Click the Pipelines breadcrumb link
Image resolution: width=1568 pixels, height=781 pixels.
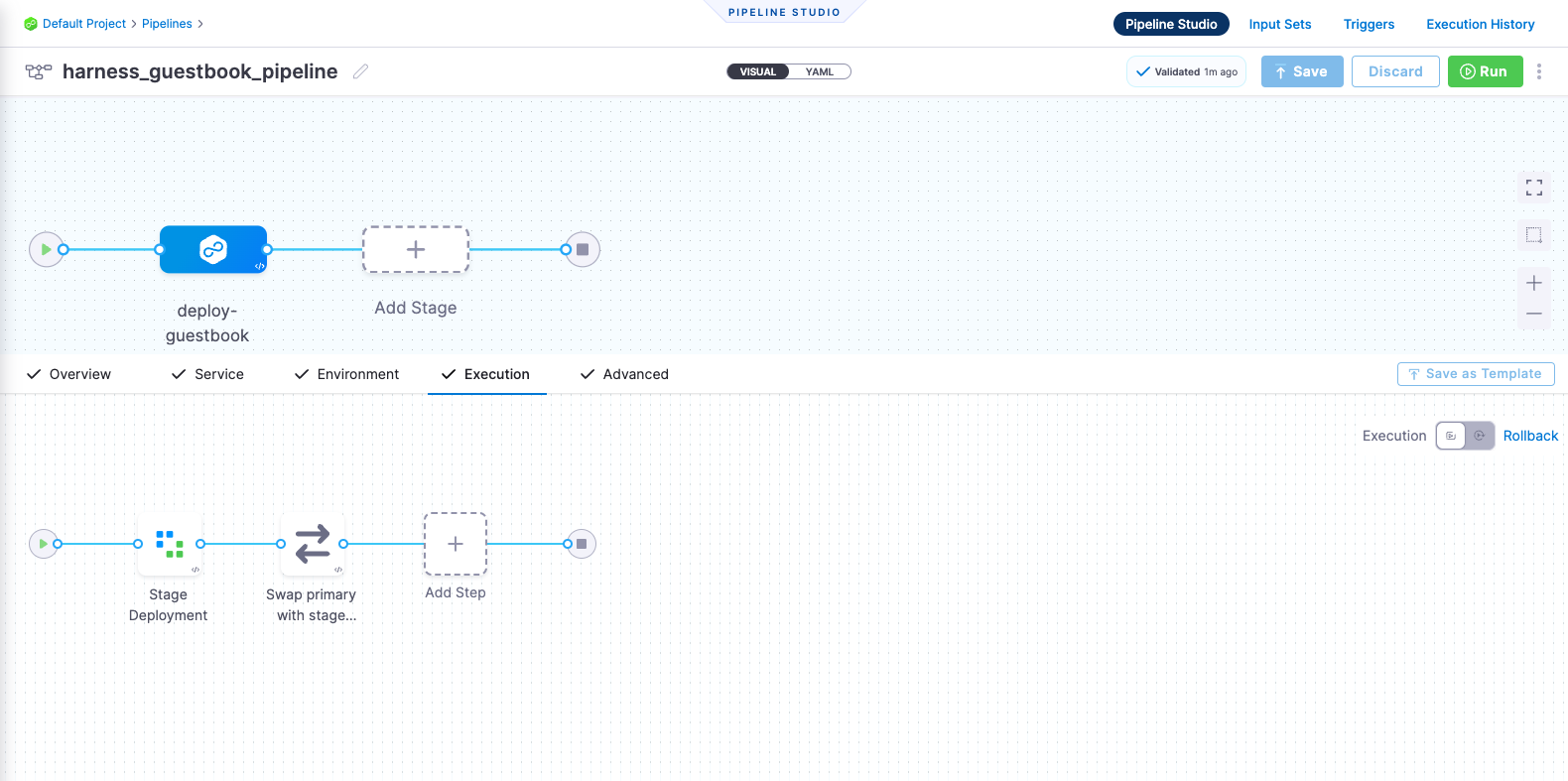167,24
